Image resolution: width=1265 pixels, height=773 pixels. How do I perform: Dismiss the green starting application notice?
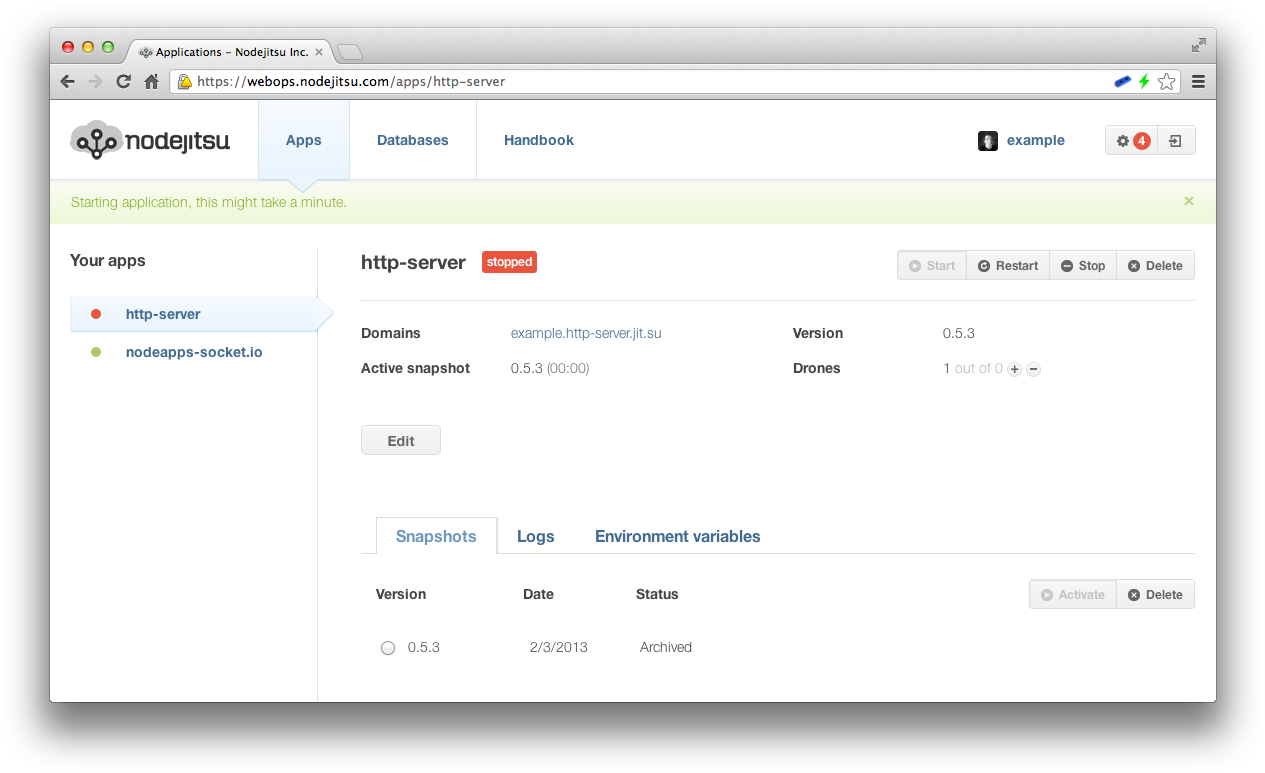point(1188,201)
